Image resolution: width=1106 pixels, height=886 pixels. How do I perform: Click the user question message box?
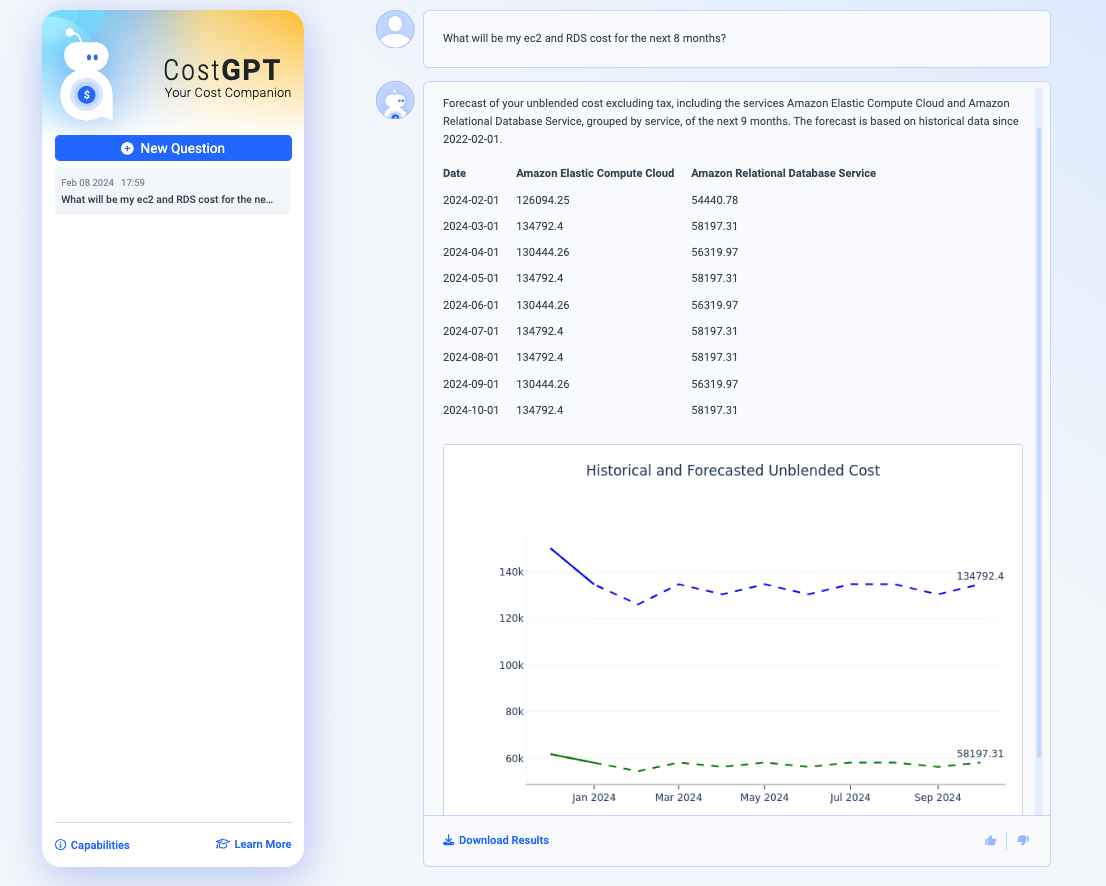tap(736, 39)
